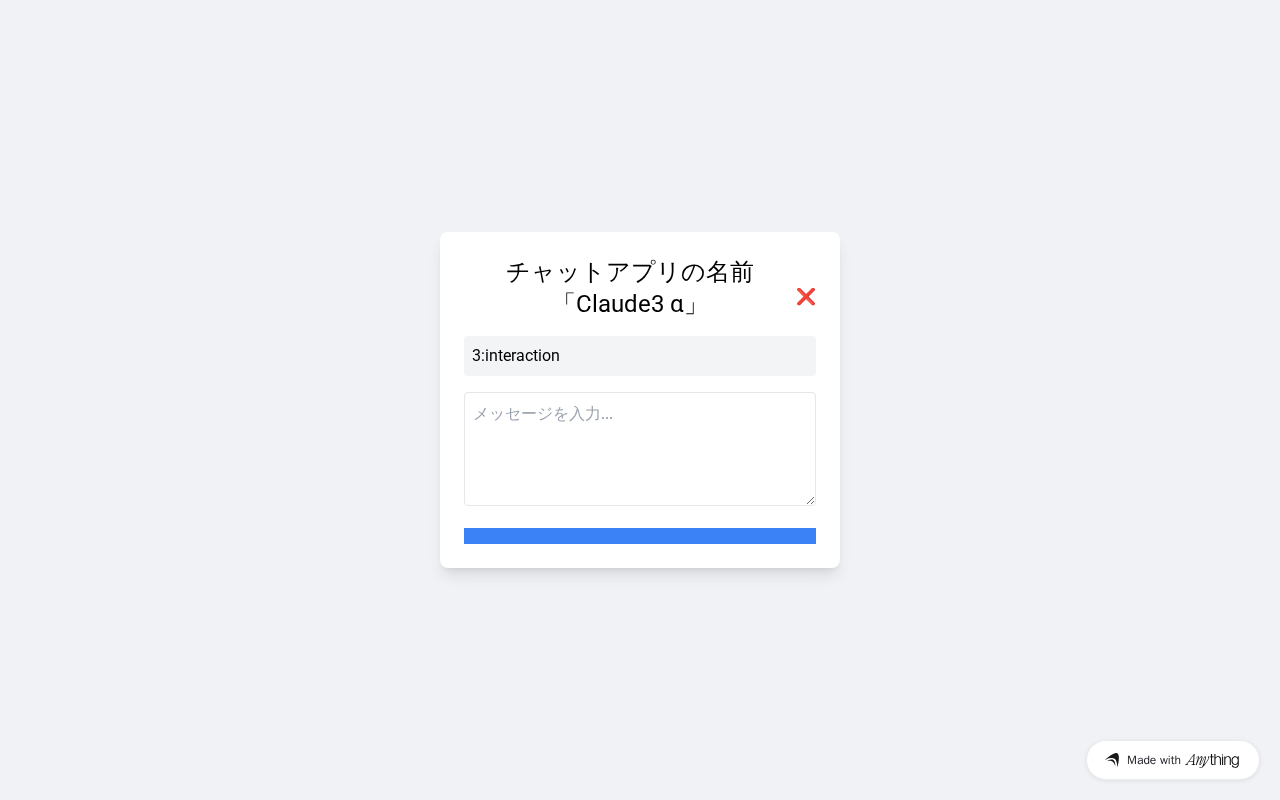Dismiss the card using the red cross
Image resolution: width=1280 pixels, height=800 pixels.
806,296
